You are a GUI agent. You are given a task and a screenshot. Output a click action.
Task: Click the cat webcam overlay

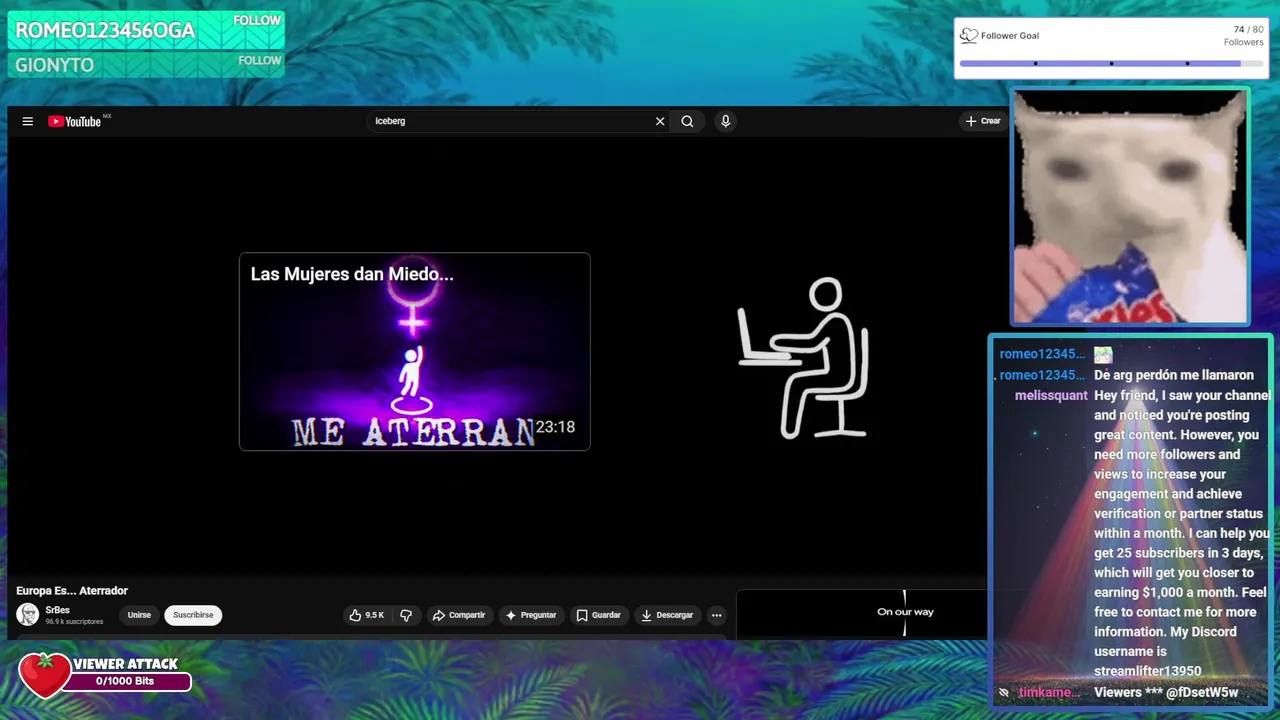pos(1130,207)
